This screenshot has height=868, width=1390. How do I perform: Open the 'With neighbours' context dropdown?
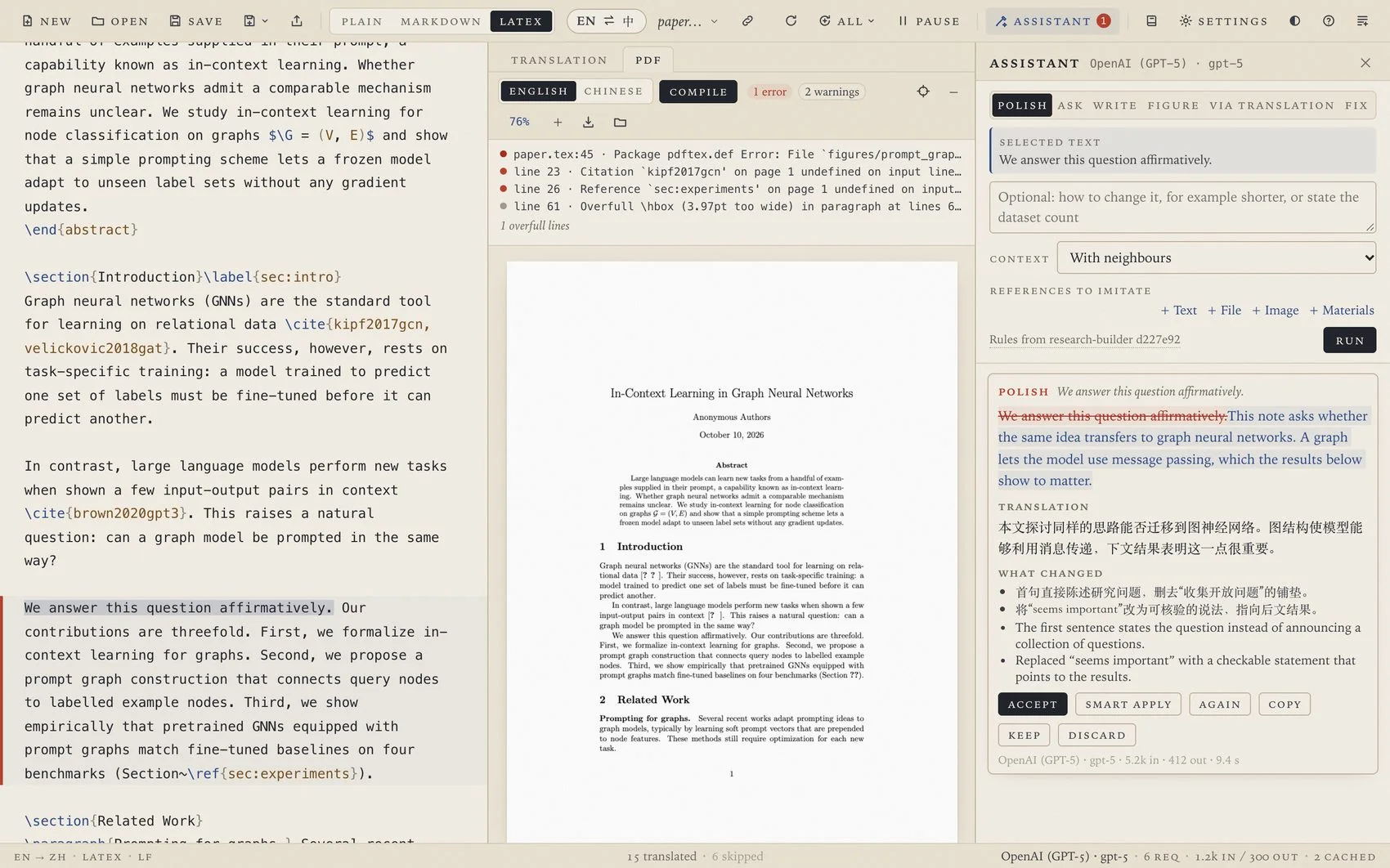point(1217,257)
